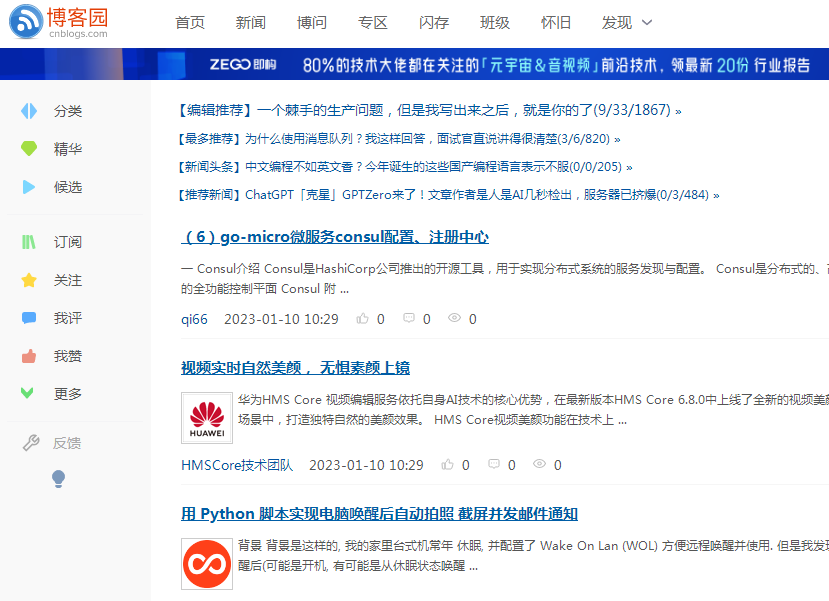Open the go-micro微服务consul配置 article

pyautogui.click(x=335, y=237)
